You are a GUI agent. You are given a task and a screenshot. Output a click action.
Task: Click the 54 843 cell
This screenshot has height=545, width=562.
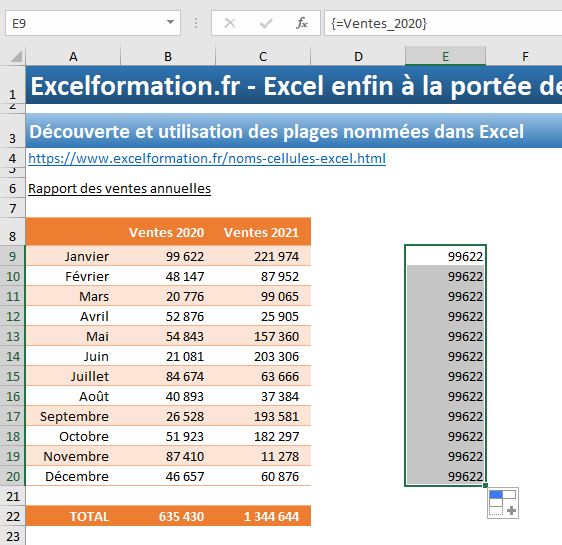click(x=168, y=336)
